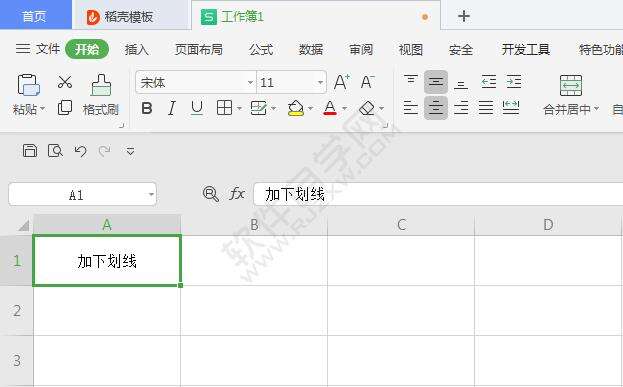Decrease font size with A- icon
623x387 pixels.
(368, 82)
